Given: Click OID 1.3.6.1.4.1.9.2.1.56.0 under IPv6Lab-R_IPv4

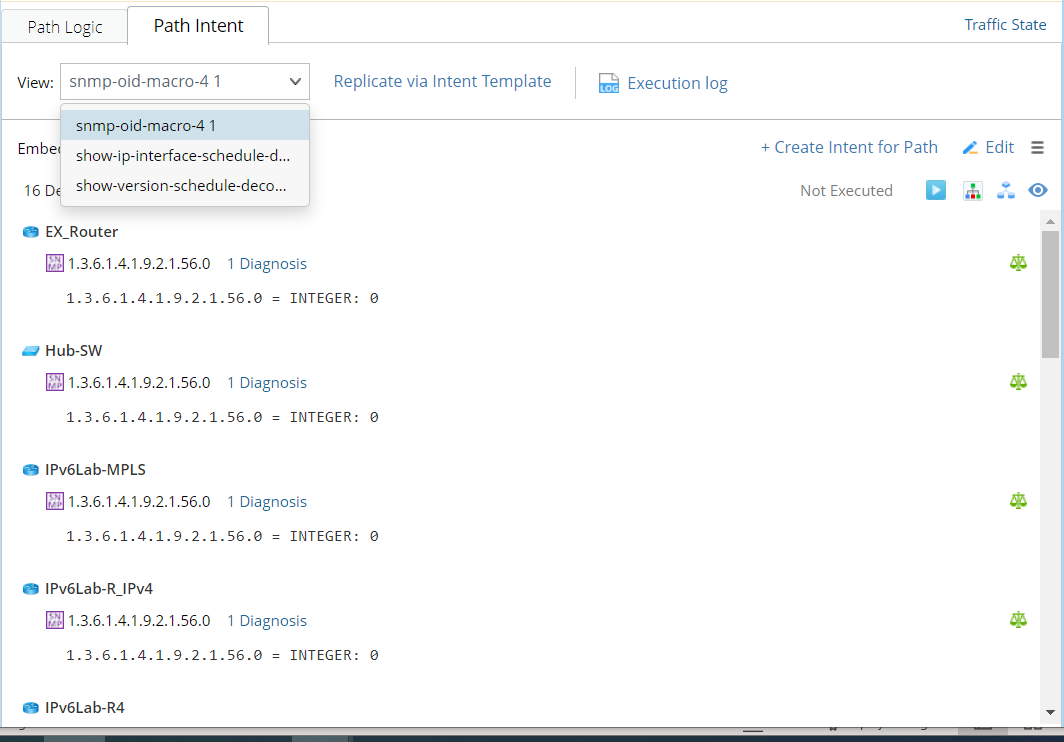Looking at the screenshot, I should 139,620.
